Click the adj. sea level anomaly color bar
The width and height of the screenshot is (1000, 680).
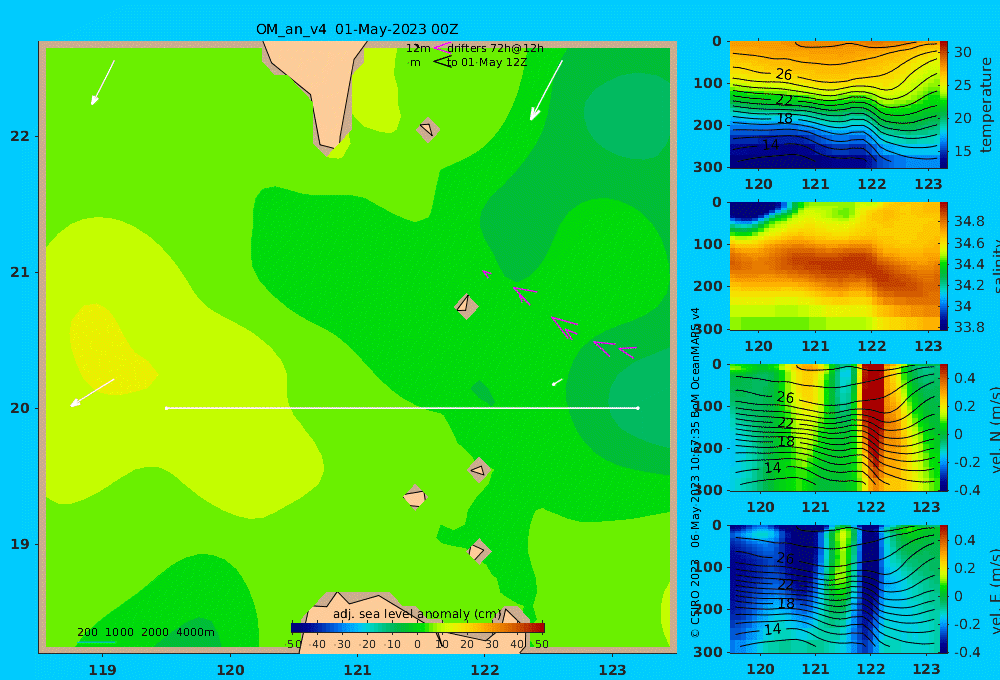418,628
